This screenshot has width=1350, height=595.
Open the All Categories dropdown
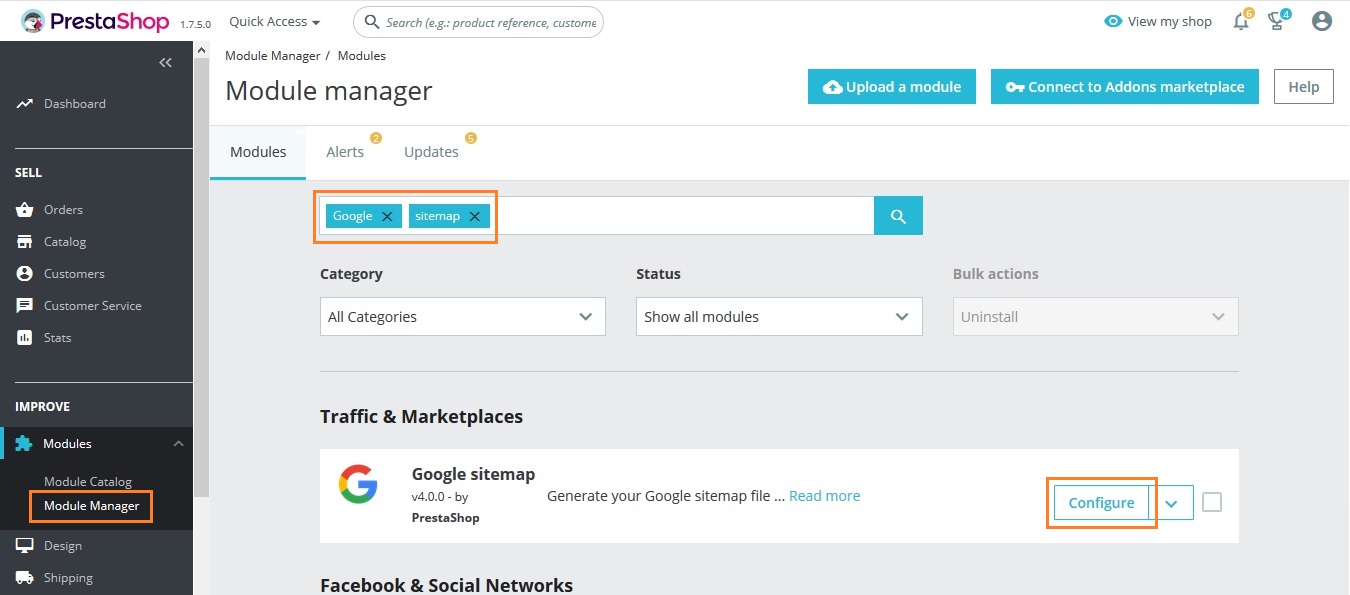[463, 317]
